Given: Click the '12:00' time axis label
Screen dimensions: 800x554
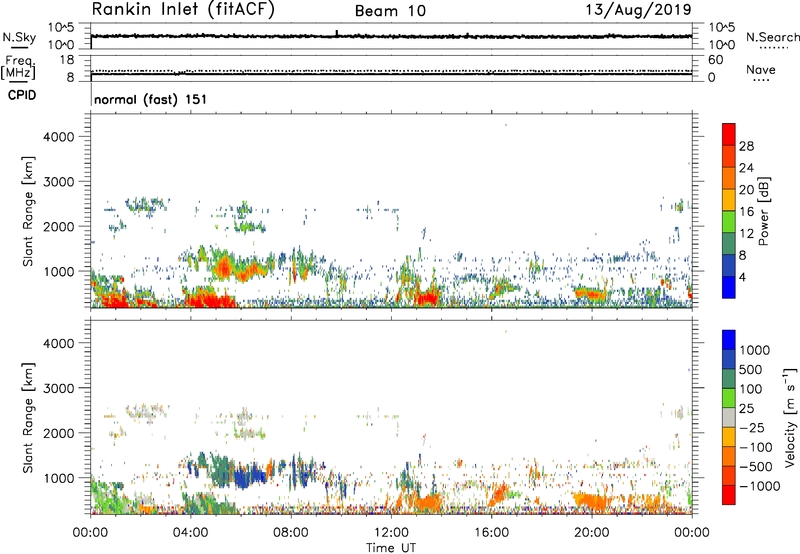Looking at the screenshot, I should (x=391, y=533).
